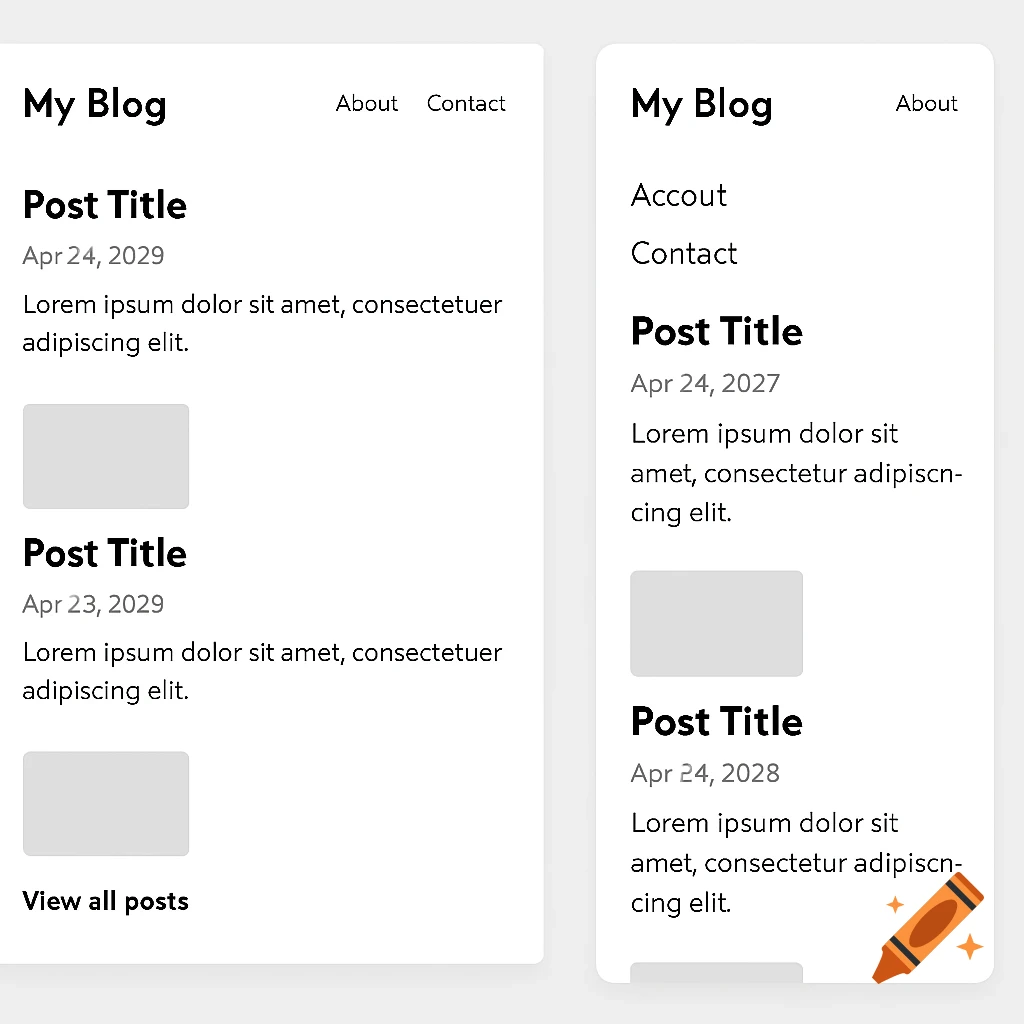Viewport: 1024px width, 1024px height.
Task: Open the Post Title dated Apr 23, 2029
Action: (105, 553)
